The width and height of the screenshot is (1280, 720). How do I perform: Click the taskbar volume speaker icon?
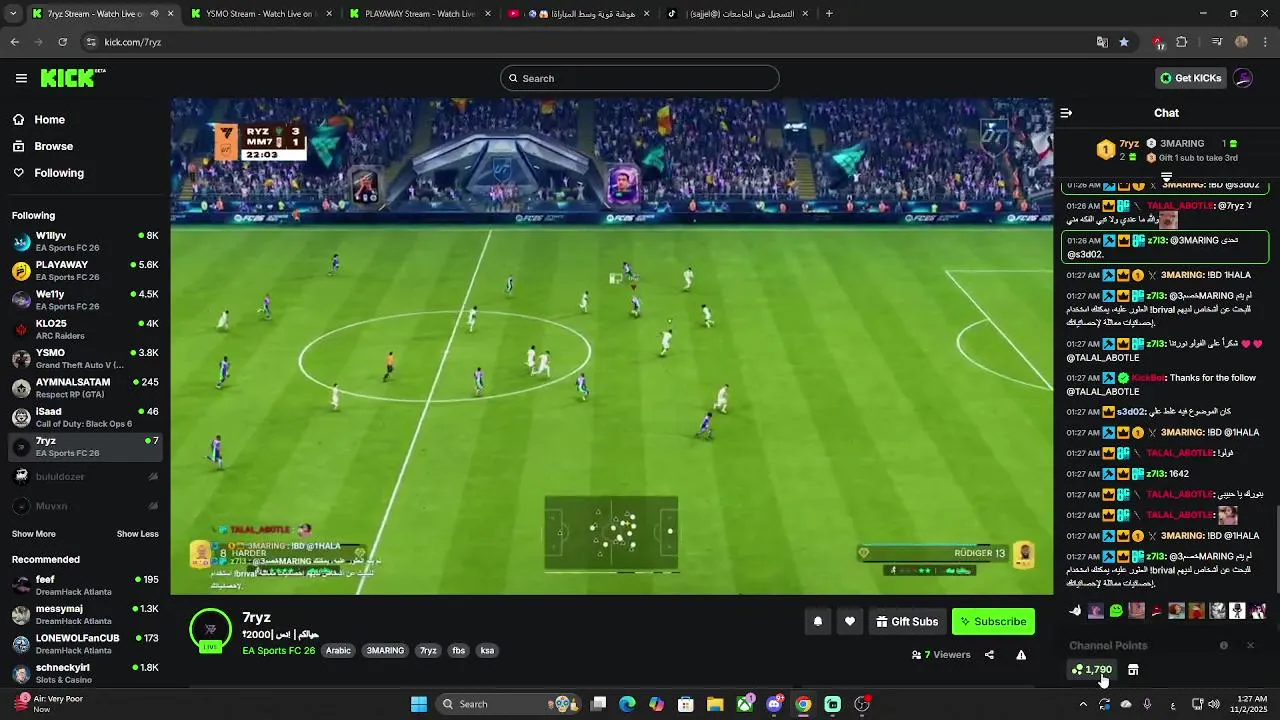pyautogui.click(x=1213, y=704)
